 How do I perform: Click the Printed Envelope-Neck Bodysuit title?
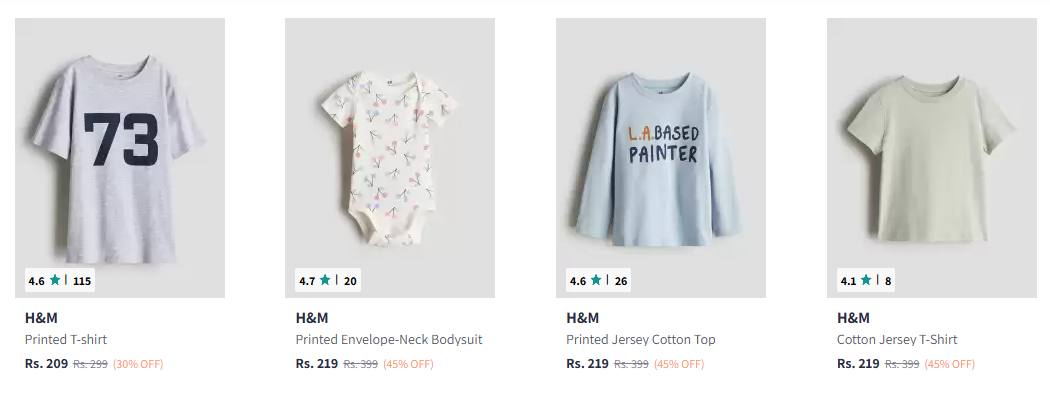pyautogui.click(x=389, y=339)
